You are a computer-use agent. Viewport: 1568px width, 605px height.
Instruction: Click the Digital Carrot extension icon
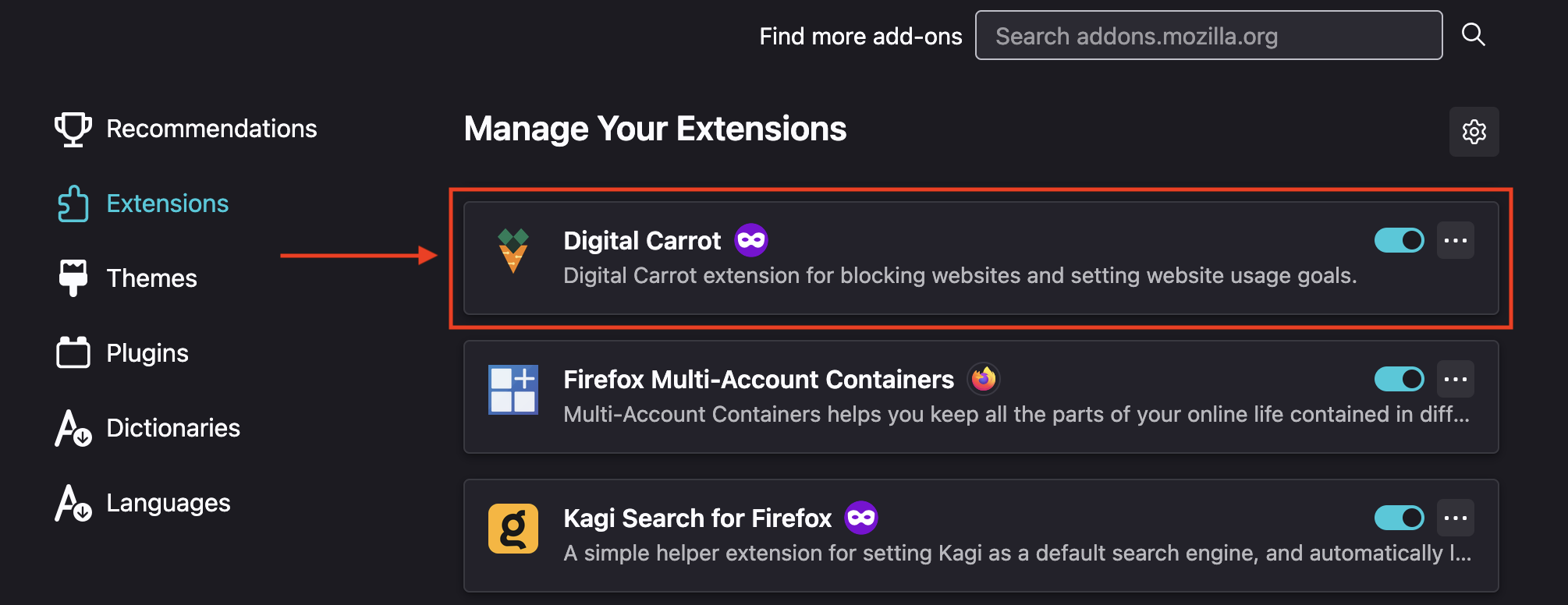[513, 250]
